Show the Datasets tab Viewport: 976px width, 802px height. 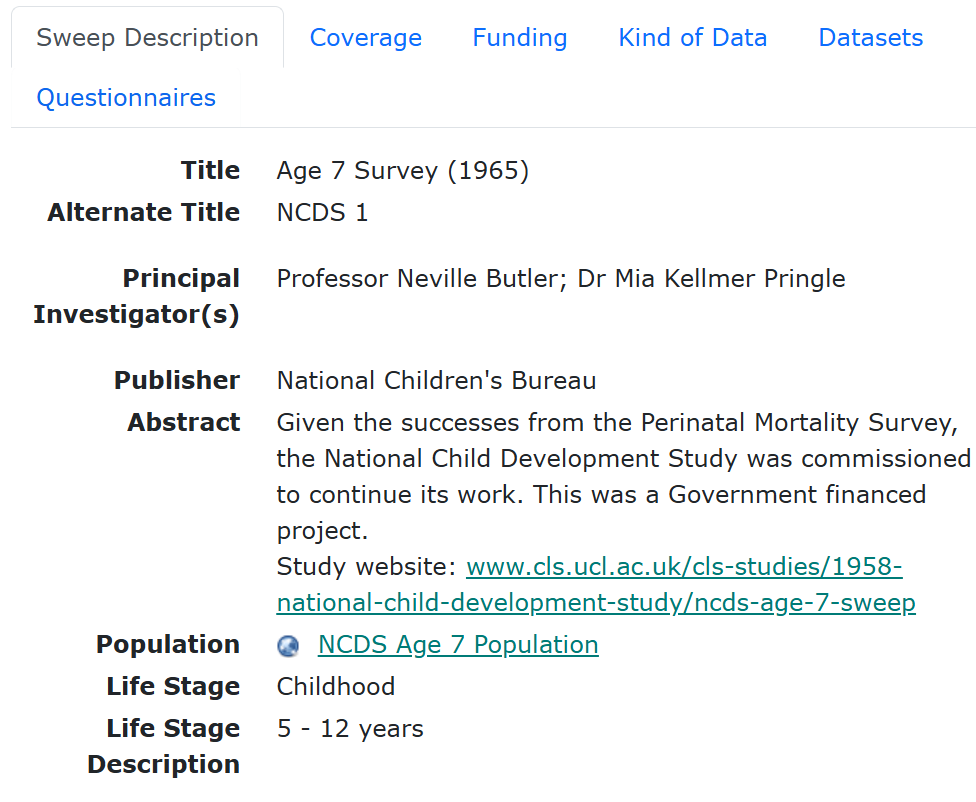pyautogui.click(x=870, y=38)
